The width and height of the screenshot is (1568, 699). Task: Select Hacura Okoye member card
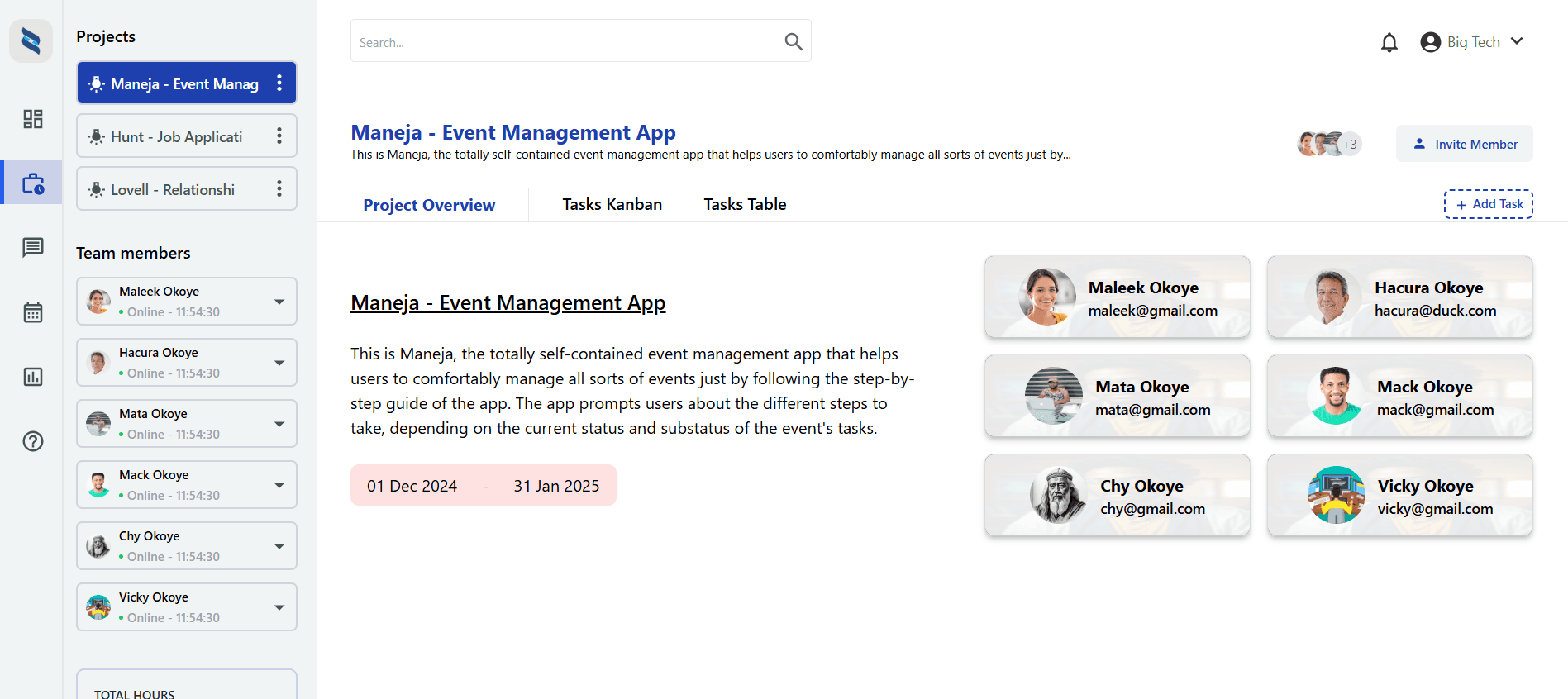point(1399,297)
